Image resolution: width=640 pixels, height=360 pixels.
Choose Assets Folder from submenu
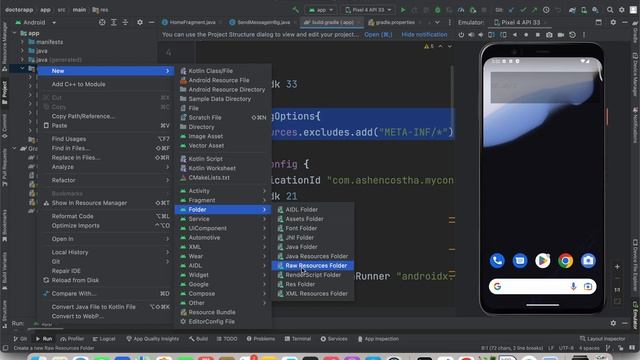pyautogui.click(x=313, y=219)
